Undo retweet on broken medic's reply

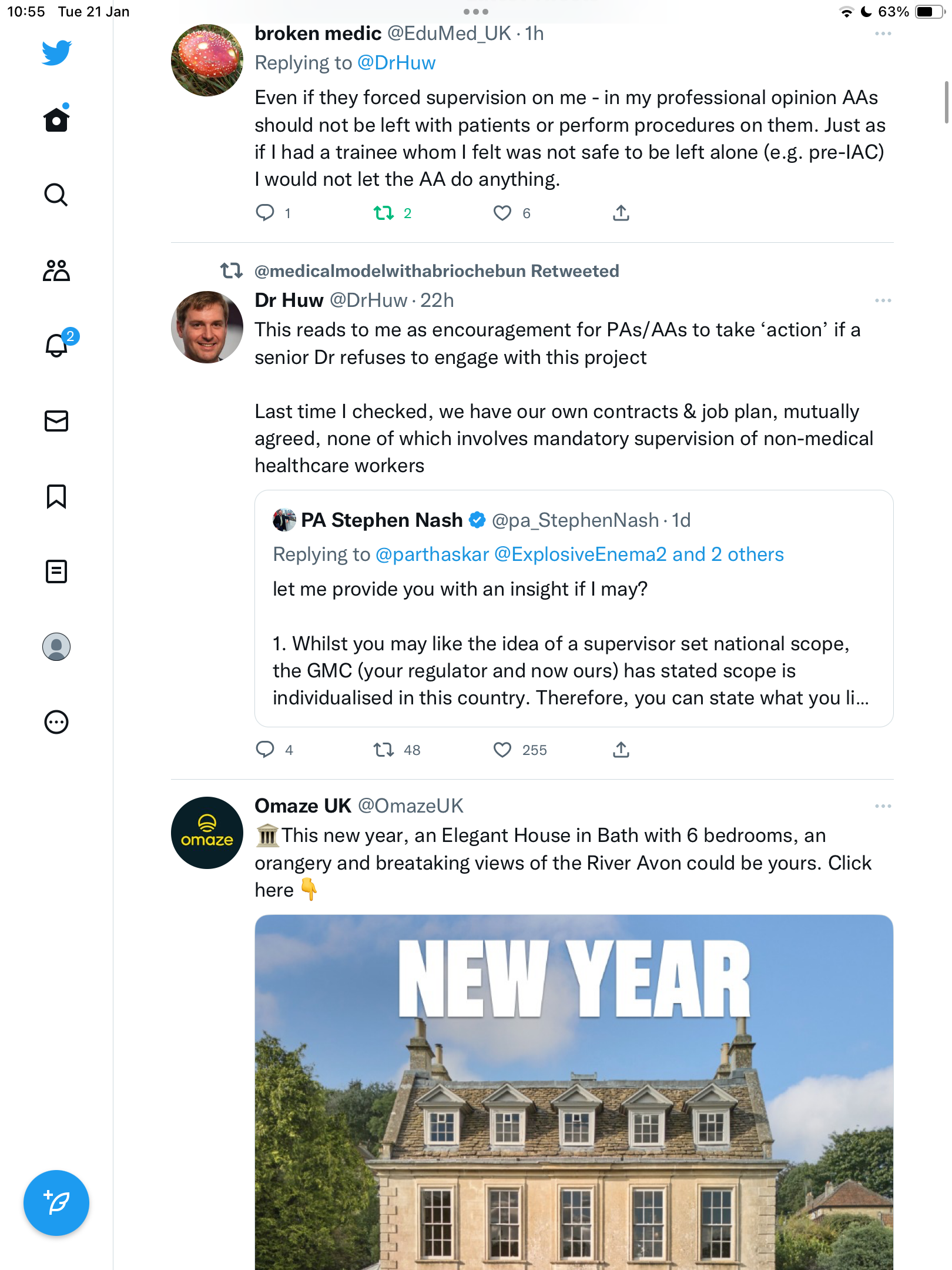click(392, 213)
